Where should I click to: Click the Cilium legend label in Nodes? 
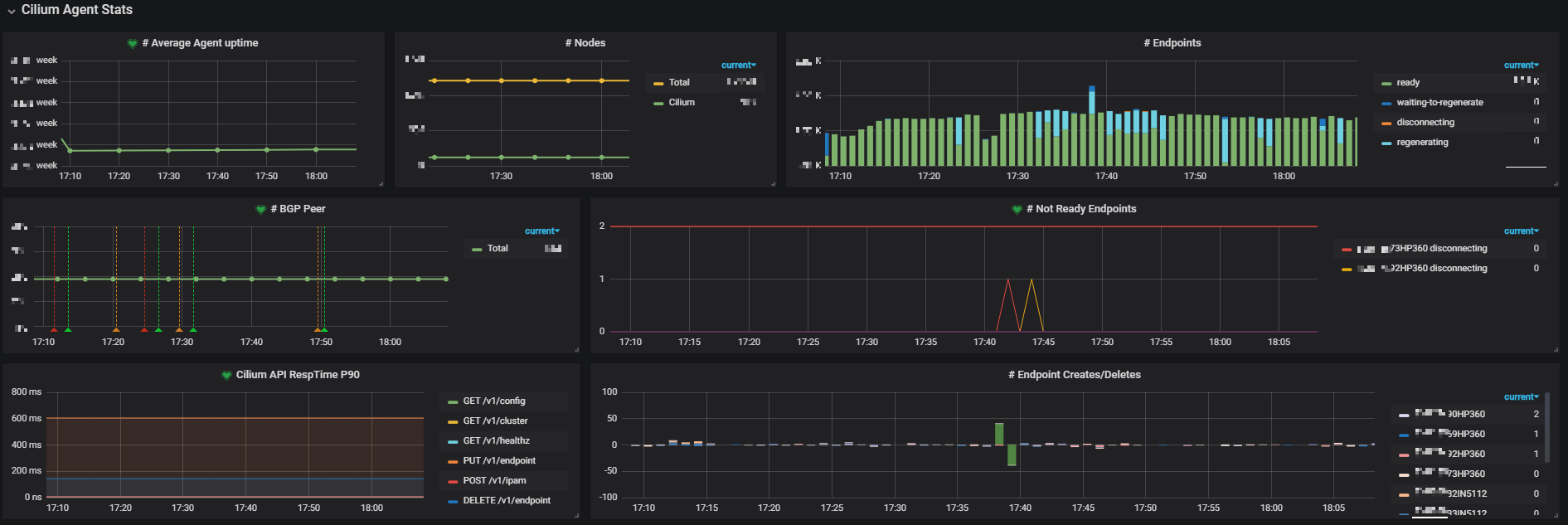click(682, 103)
